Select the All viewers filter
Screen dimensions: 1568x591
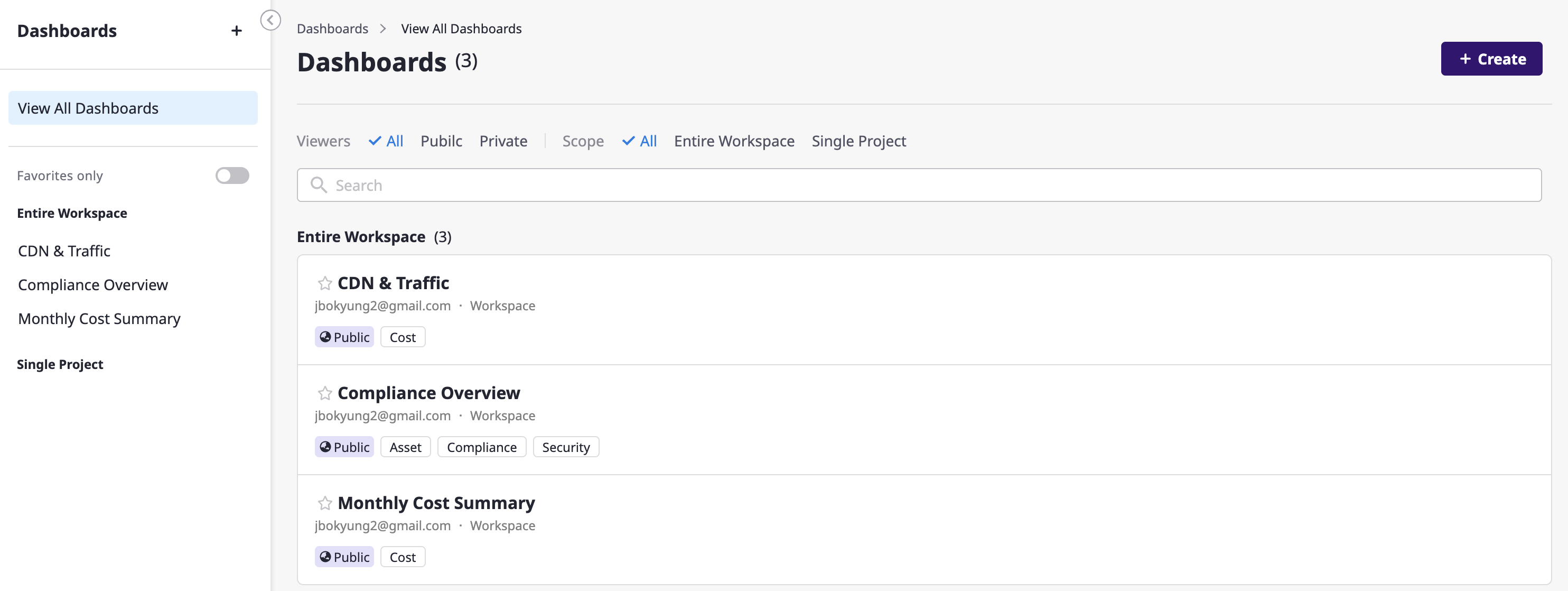pos(386,141)
